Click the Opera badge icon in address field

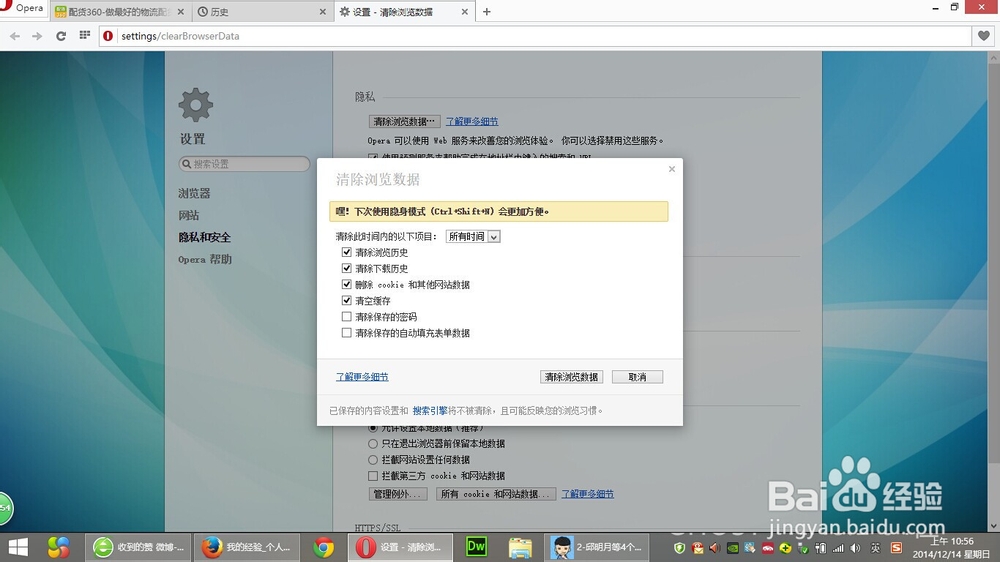(108, 36)
